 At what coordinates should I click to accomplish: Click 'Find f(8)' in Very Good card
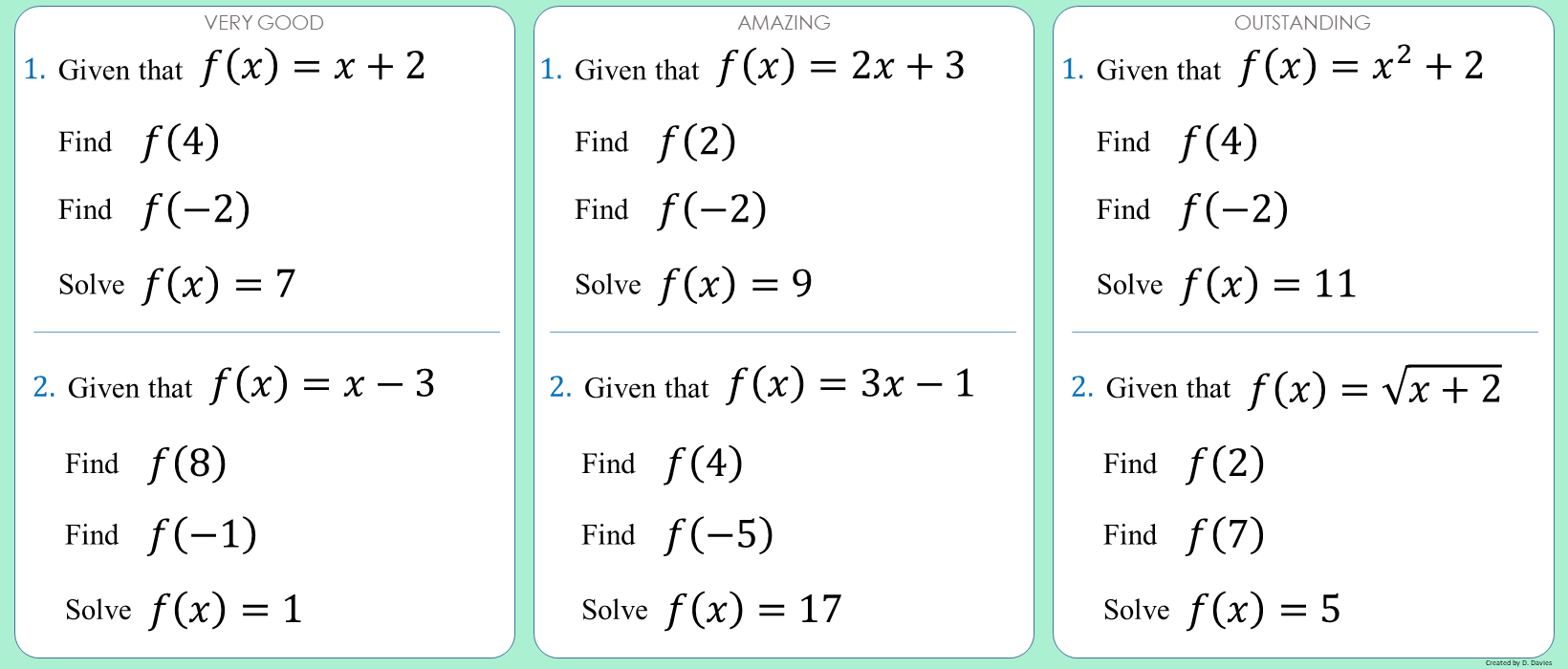click(145, 464)
